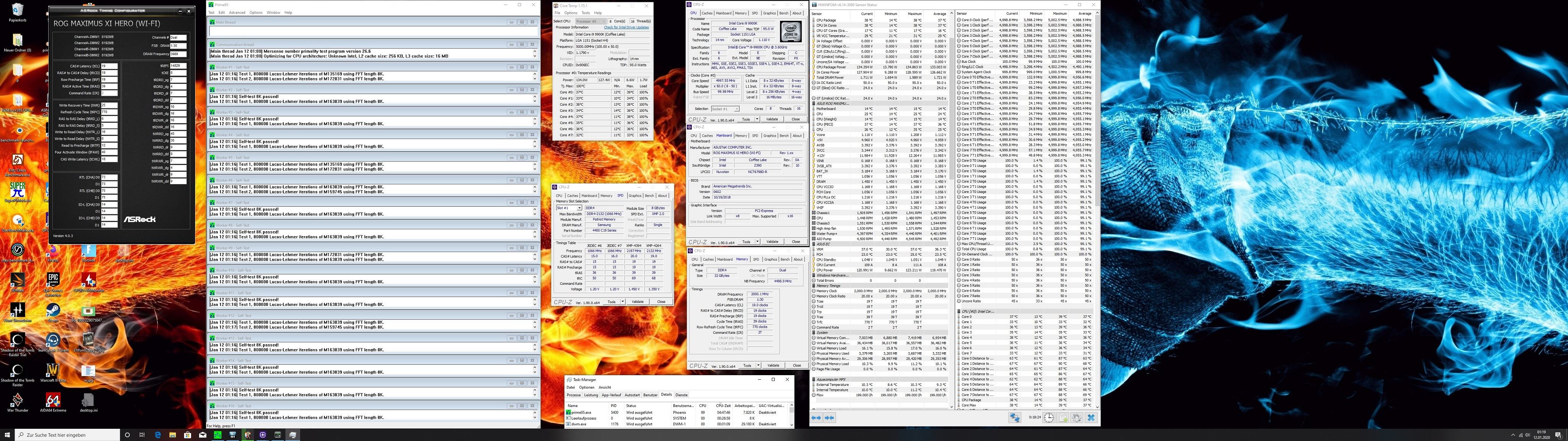The width and height of the screenshot is (1568, 441).
Task: Open CPU-Z SPD Slot #1 dropdown
Action: [569, 208]
